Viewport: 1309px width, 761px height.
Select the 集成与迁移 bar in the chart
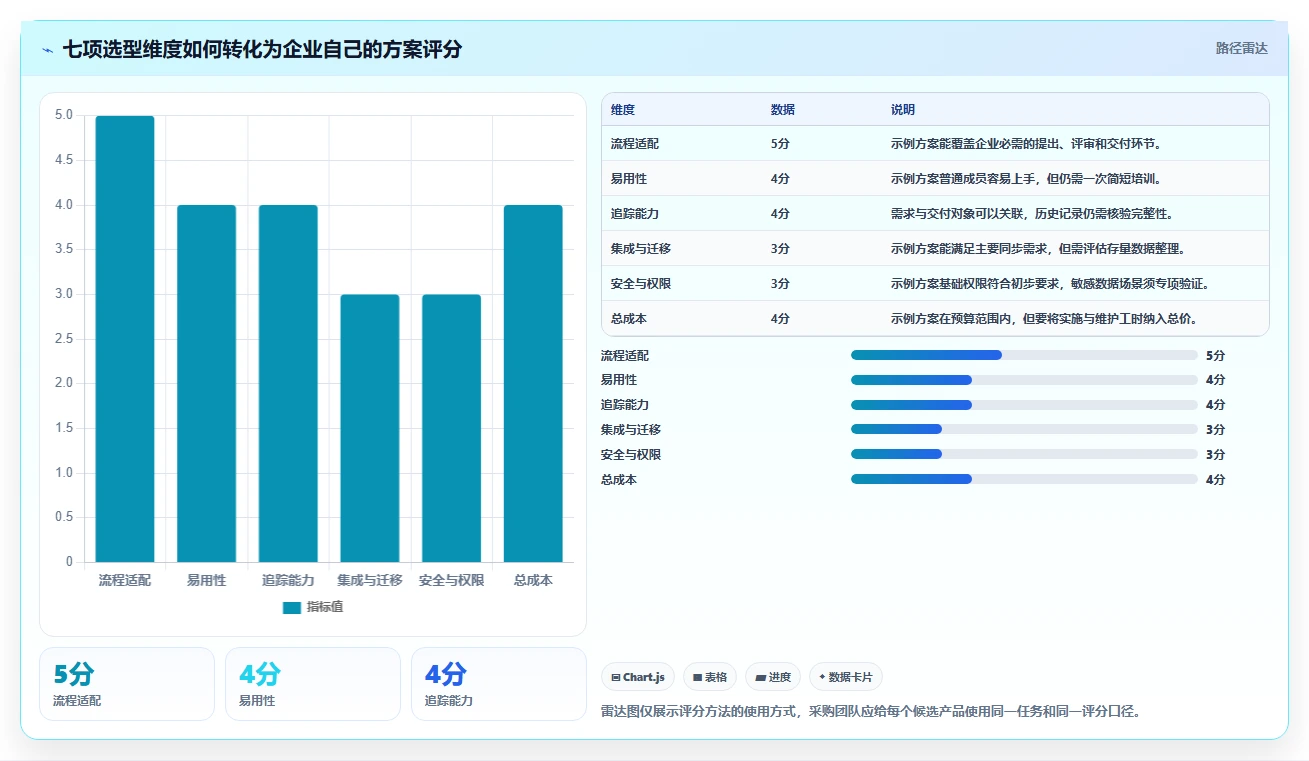[370, 428]
